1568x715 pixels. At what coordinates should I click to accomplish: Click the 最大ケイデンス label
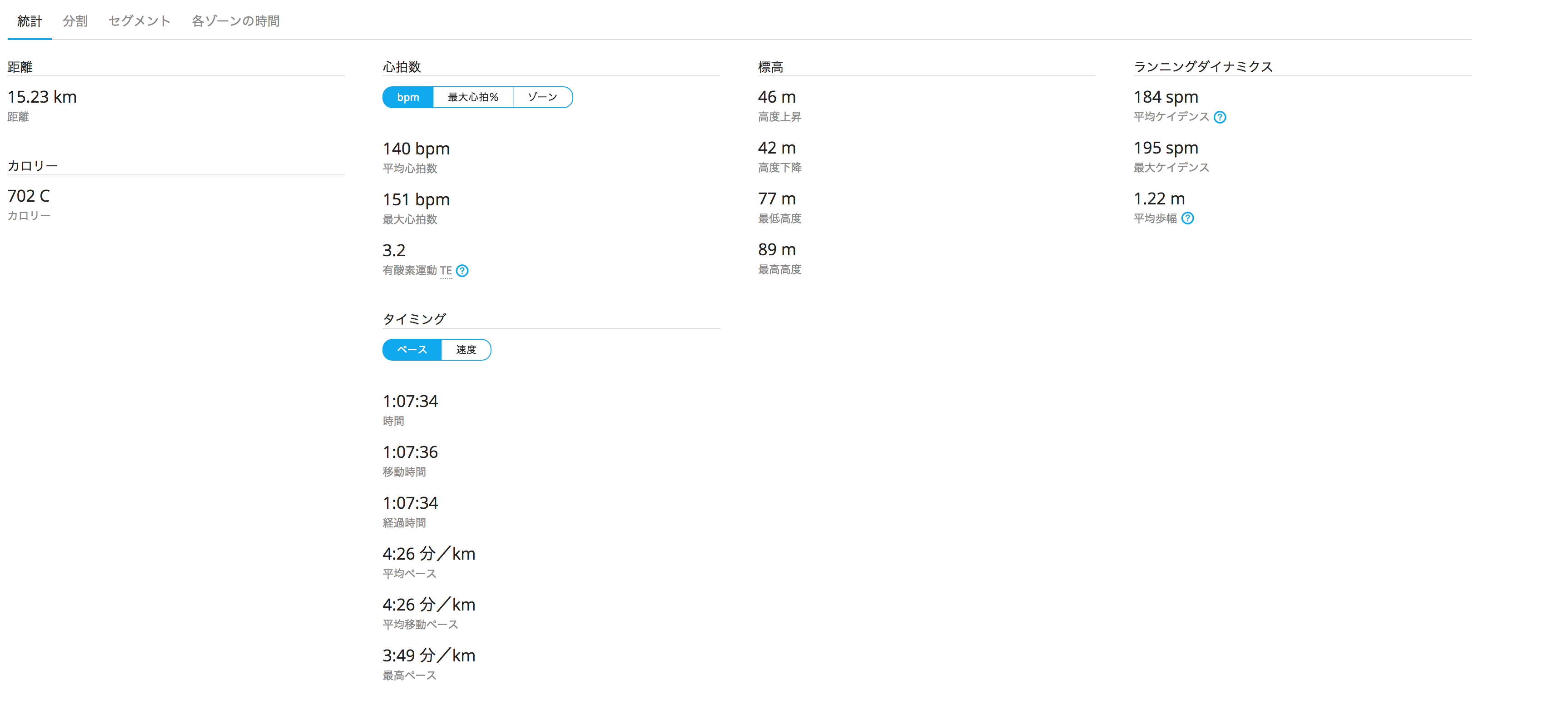[x=1171, y=168]
